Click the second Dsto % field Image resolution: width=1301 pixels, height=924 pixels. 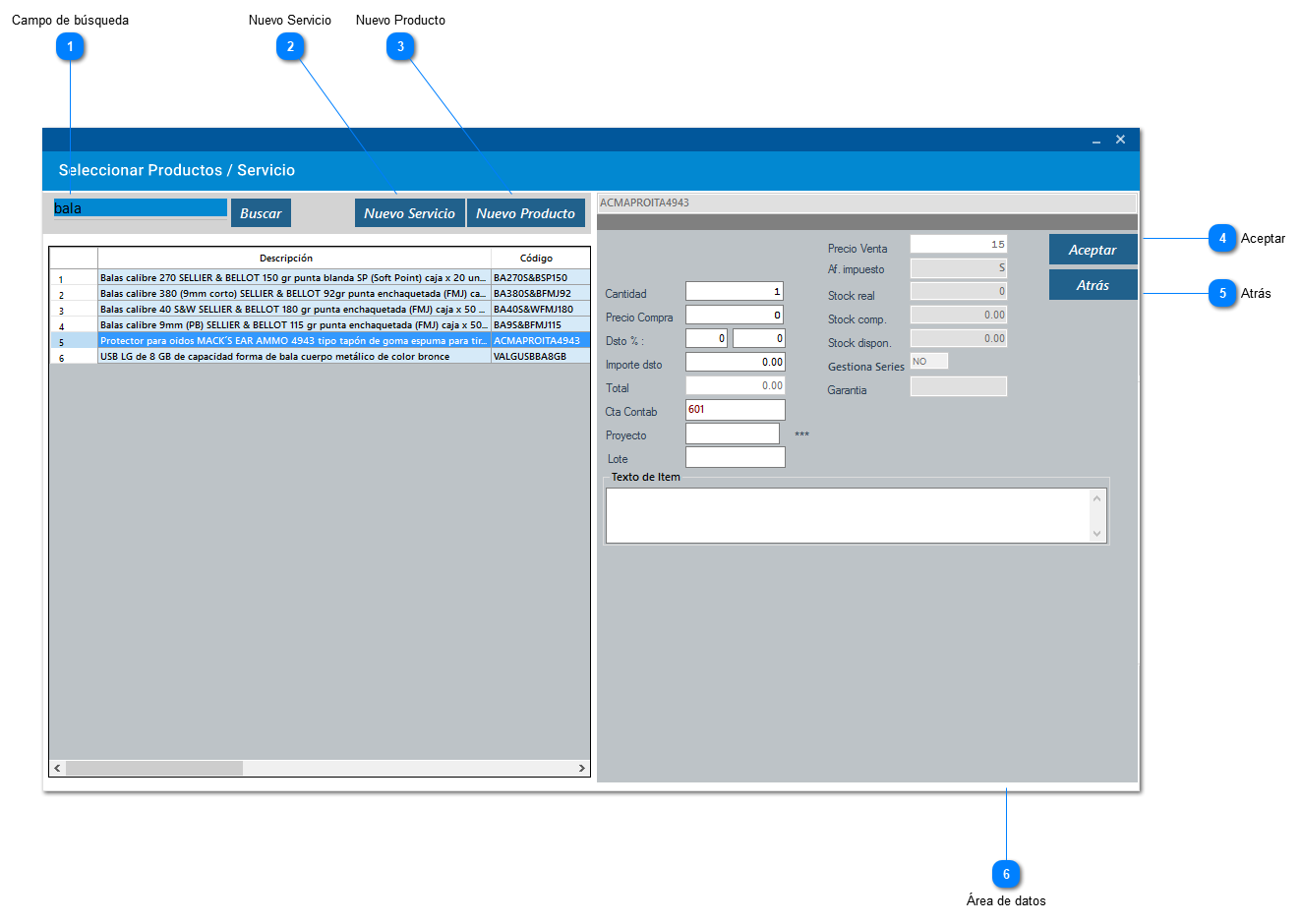click(759, 338)
